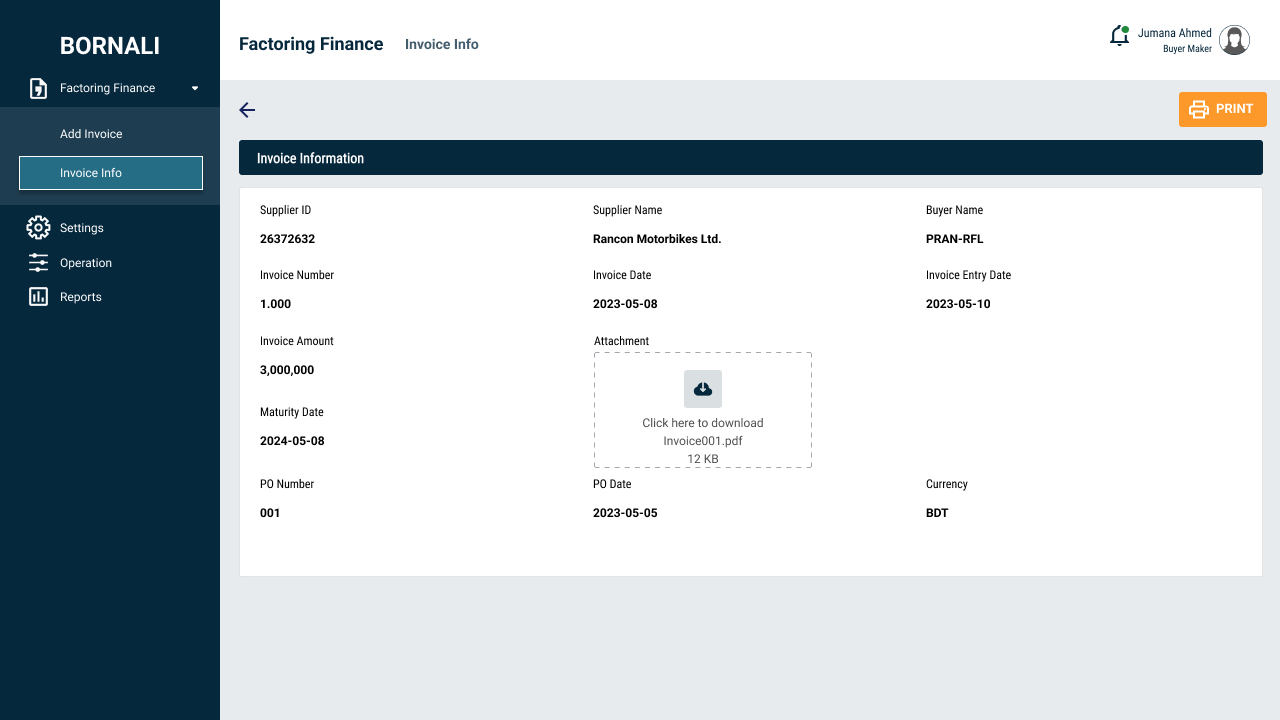This screenshot has width=1280, height=720.
Task: Click the Supplier ID label
Action: (x=286, y=210)
